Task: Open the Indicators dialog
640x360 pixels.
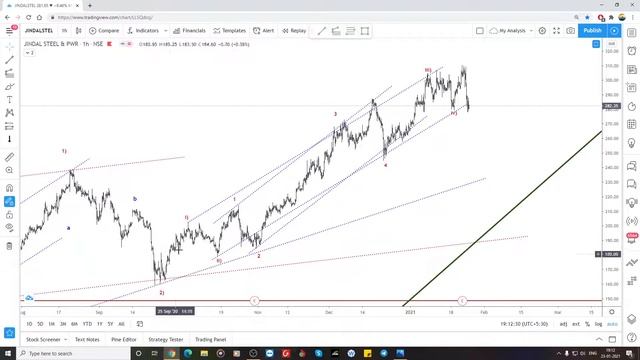Action: coord(143,31)
